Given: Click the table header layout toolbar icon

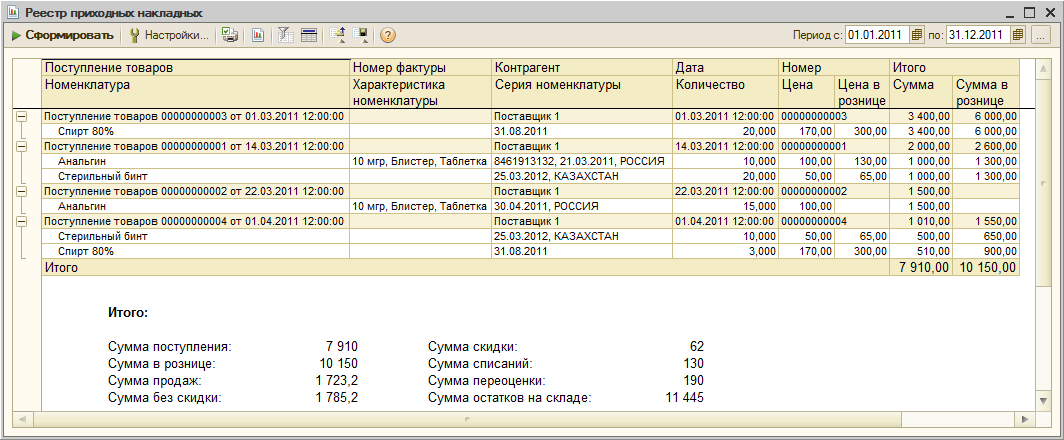Looking at the screenshot, I should pyautogui.click(x=309, y=36).
